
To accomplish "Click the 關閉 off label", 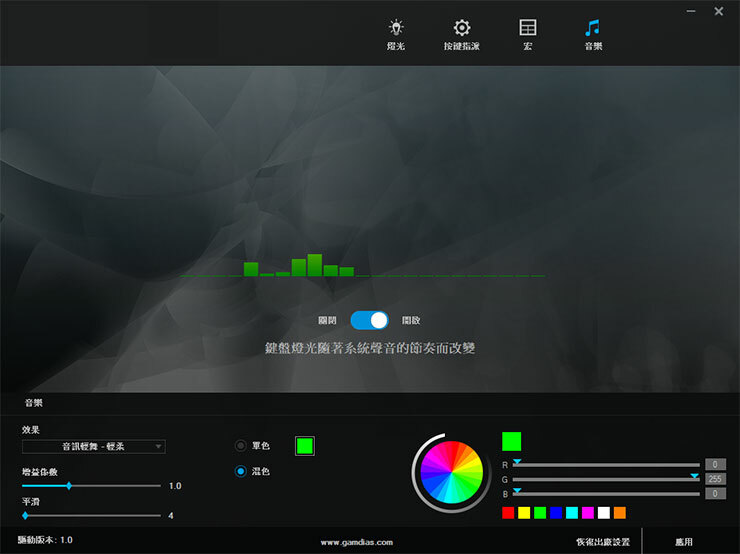I will pos(327,320).
